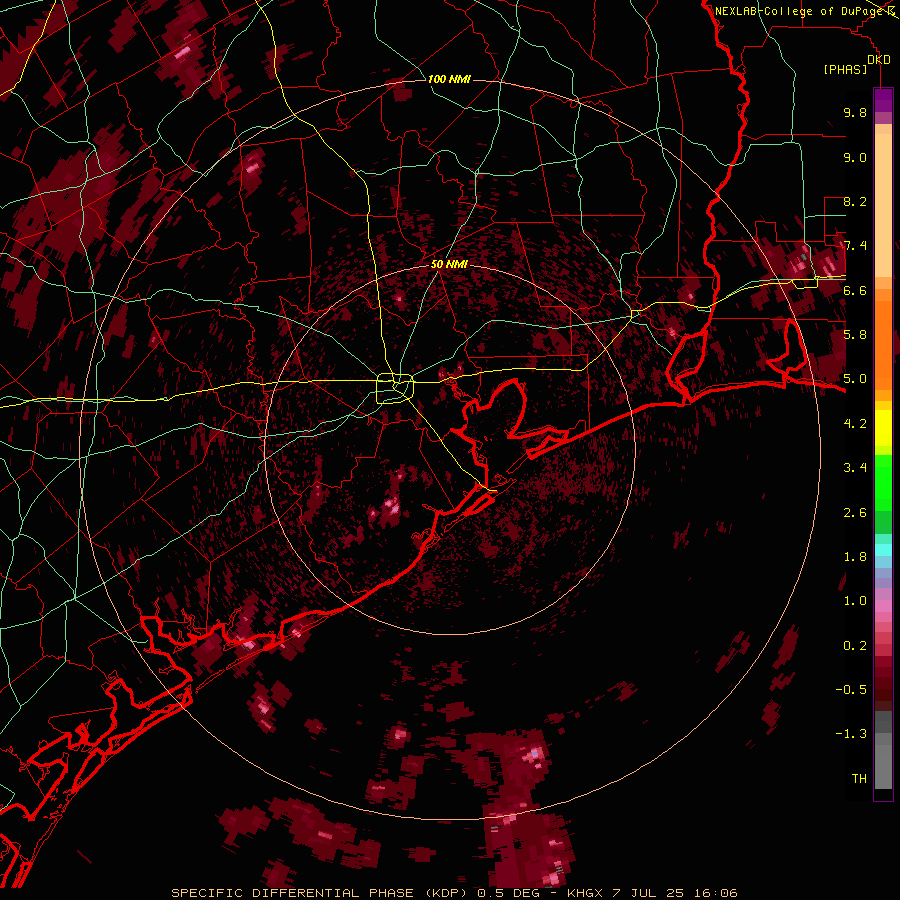The image size is (900, 900).
Task: Click the [PHAS] label above the color bar
Action: [x=845, y=69]
